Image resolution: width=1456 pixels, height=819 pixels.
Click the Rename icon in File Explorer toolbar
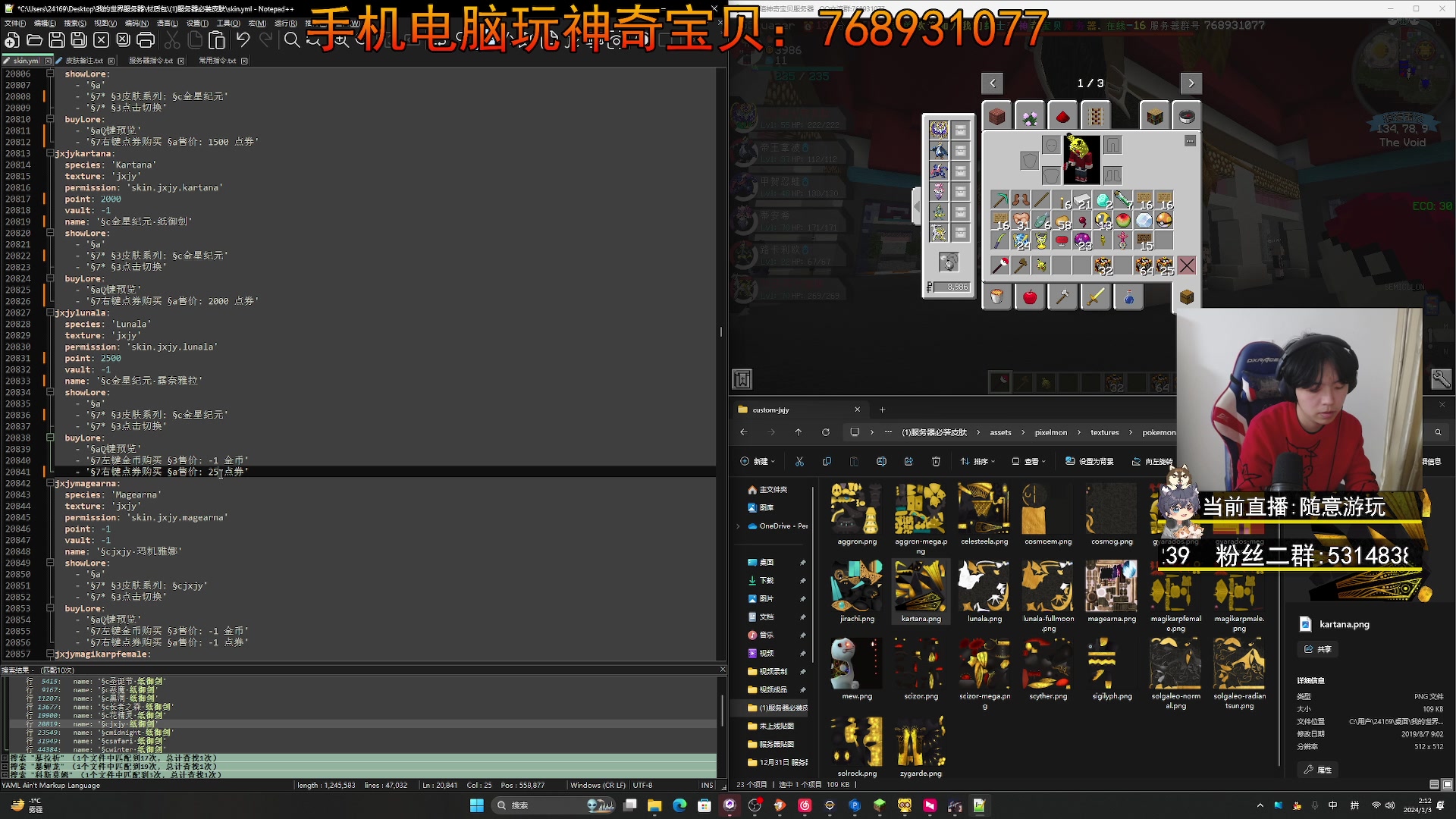(881, 461)
